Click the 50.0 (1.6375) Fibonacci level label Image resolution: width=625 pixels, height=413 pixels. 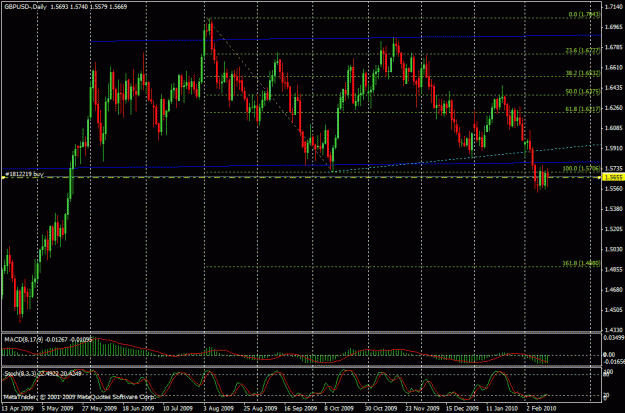[x=583, y=91]
